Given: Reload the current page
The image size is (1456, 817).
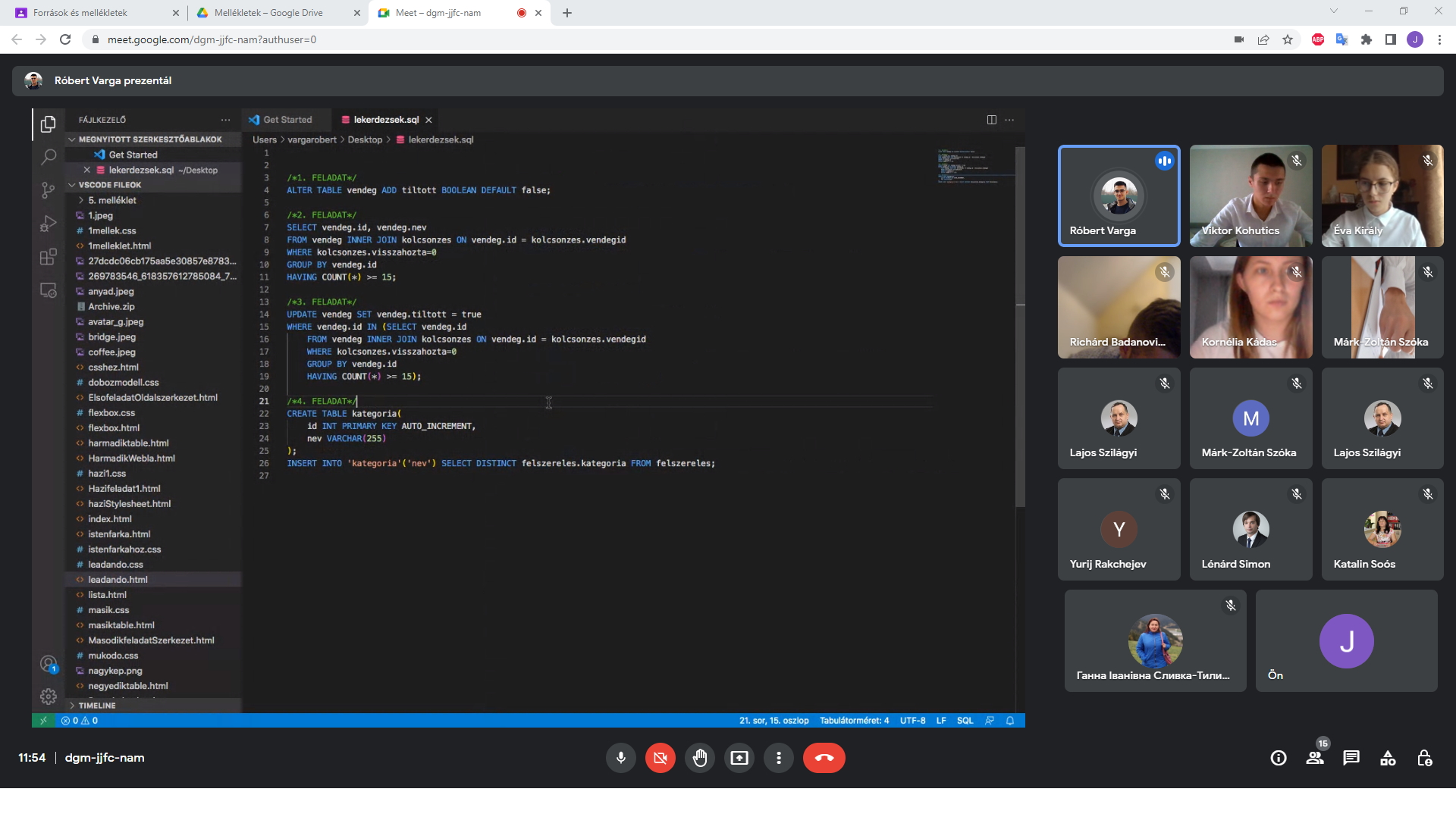Looking at the screenshot, I should (65, 39).
